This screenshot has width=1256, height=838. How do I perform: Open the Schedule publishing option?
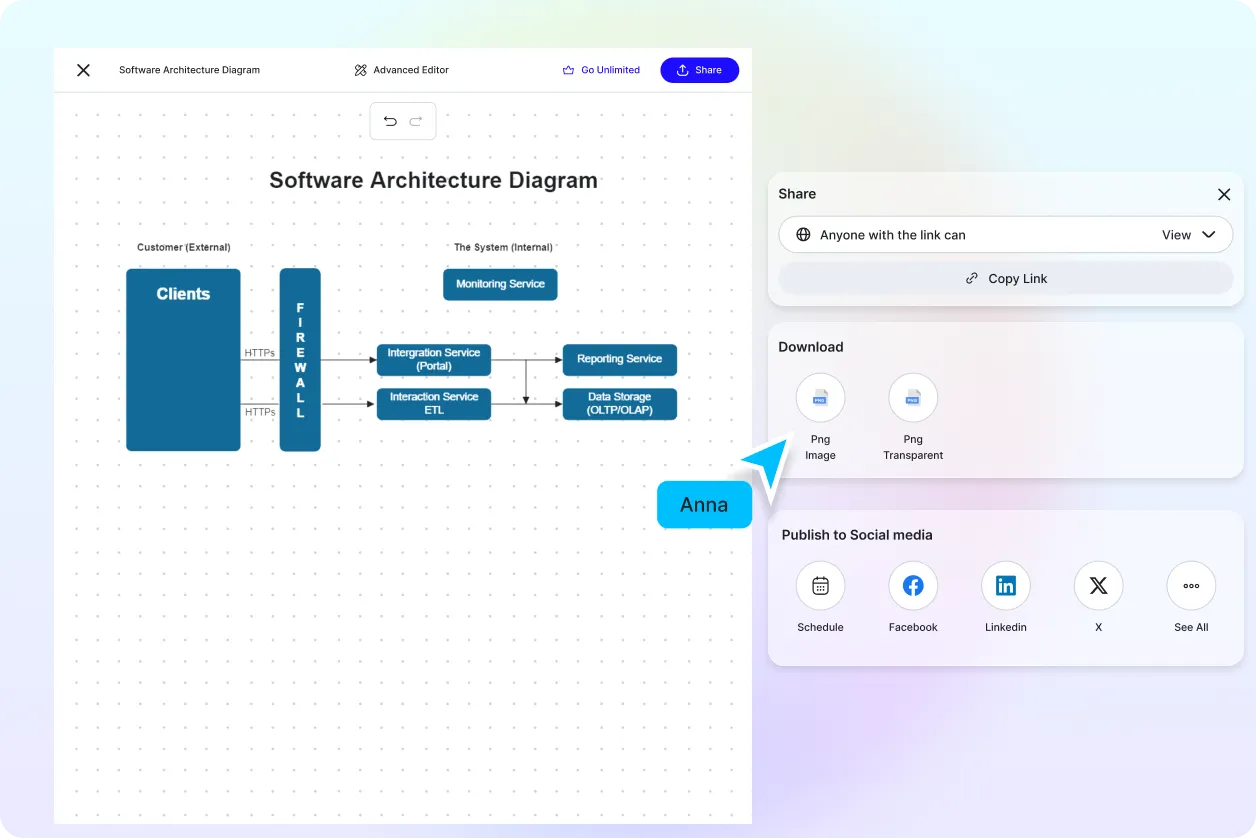pos(820,586)
